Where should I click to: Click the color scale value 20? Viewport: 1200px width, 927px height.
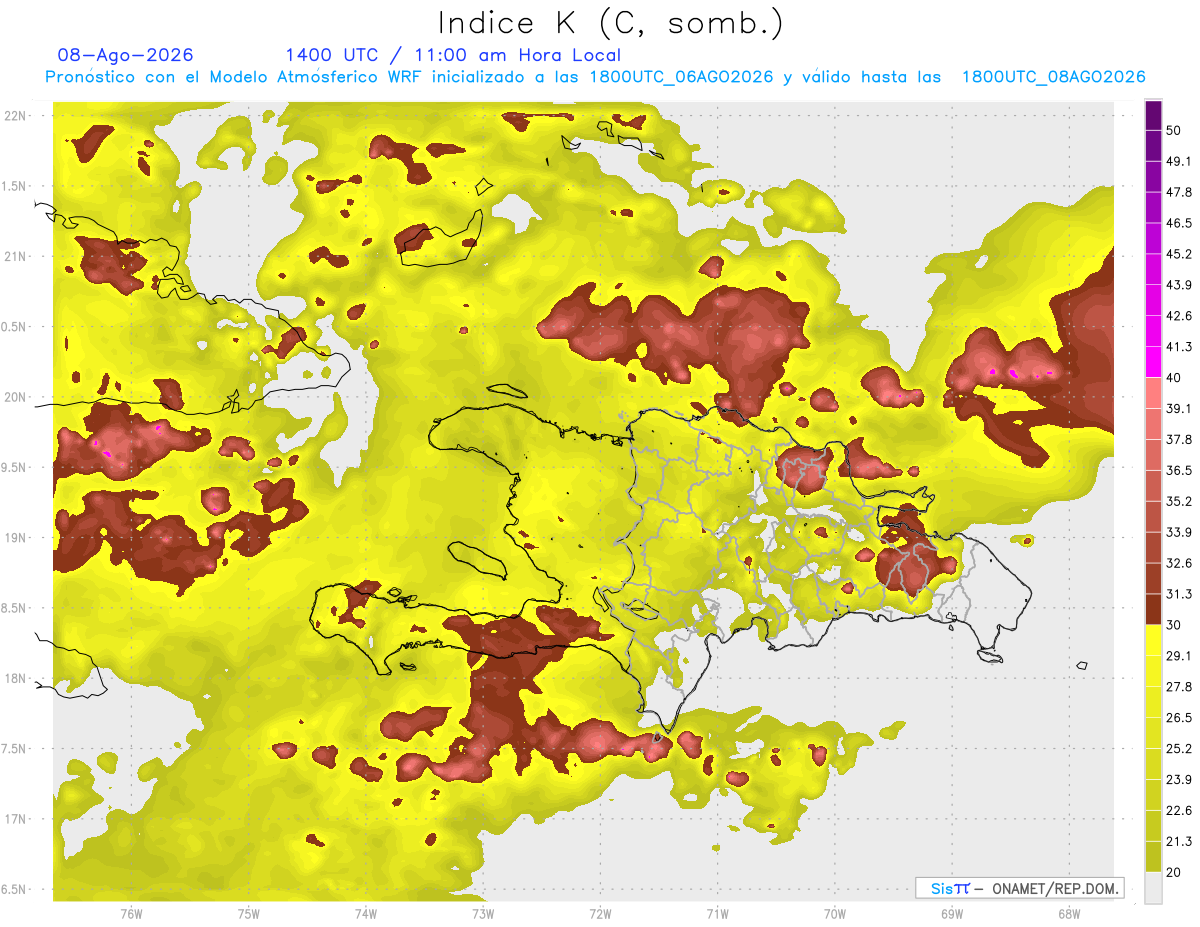[1175, 873]
